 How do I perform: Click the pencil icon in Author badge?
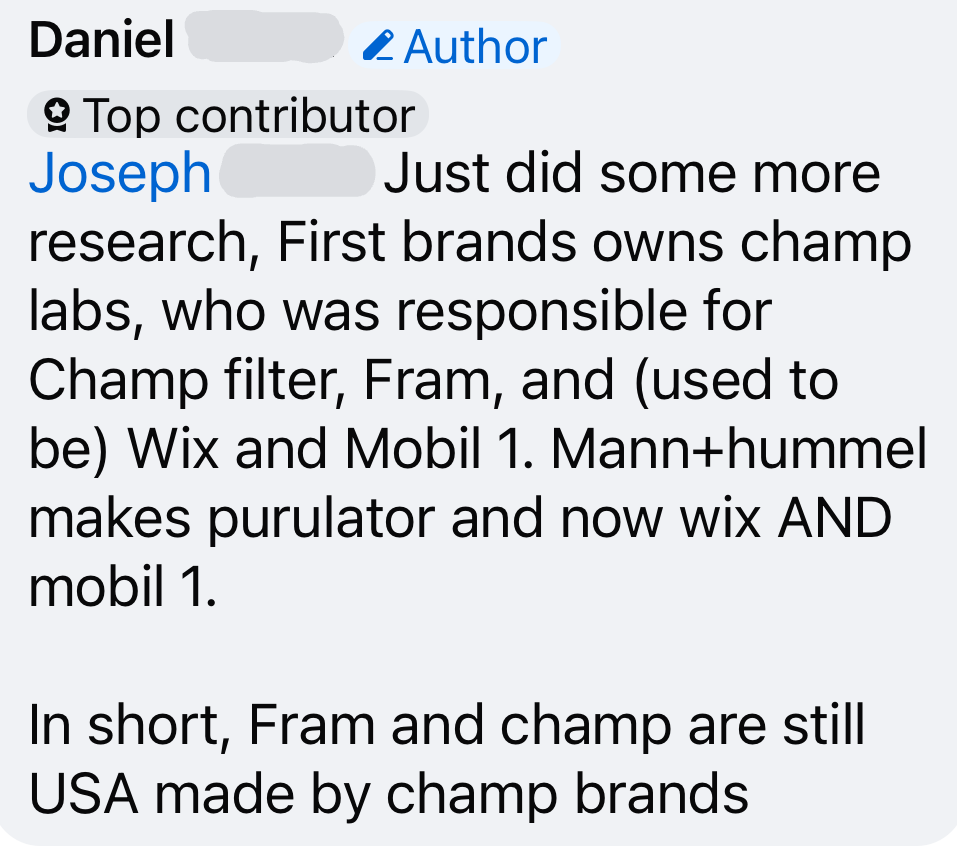[378, 46]
